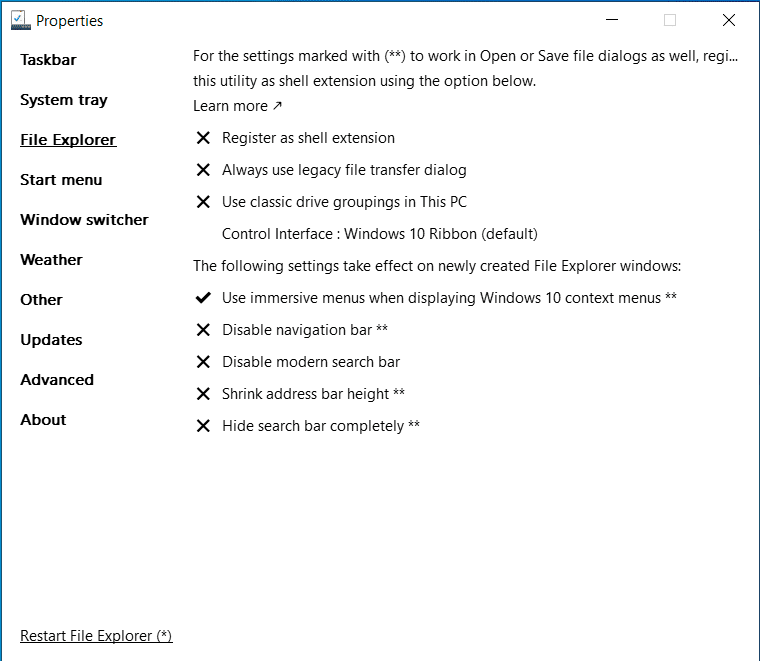Screen dimensions: 760x661
Task: Click the checkmark icon beside immersive menus
Action: (x=203, y=298)
